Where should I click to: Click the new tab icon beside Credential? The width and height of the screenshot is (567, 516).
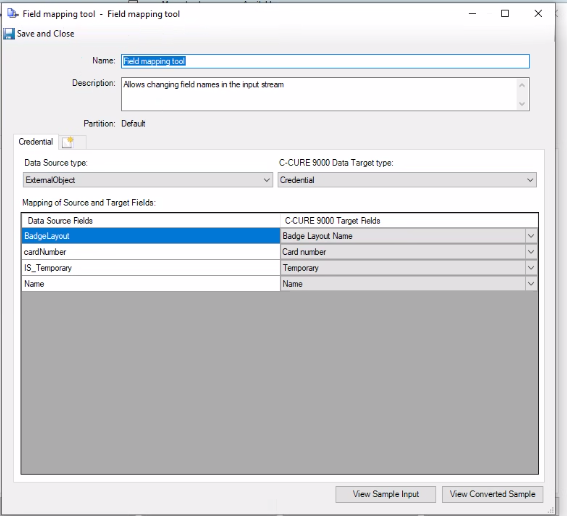click(68, 142)
